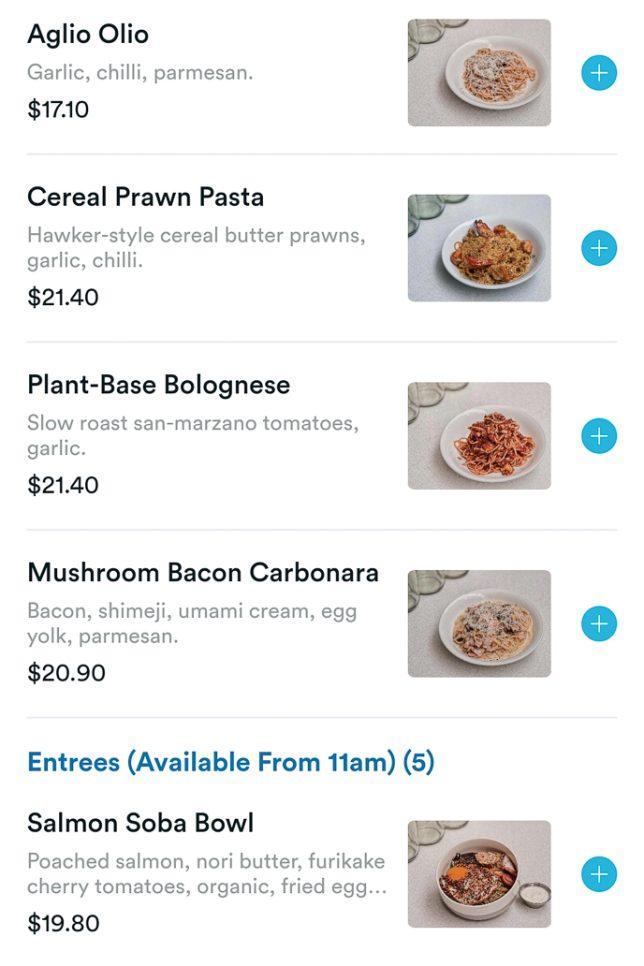Image resolution: width=644 pixels, height=966 pixels.
Task: Click the add icon for Plant-Base Bolognese
Action: pyautogui.click(x=600, y=435)
